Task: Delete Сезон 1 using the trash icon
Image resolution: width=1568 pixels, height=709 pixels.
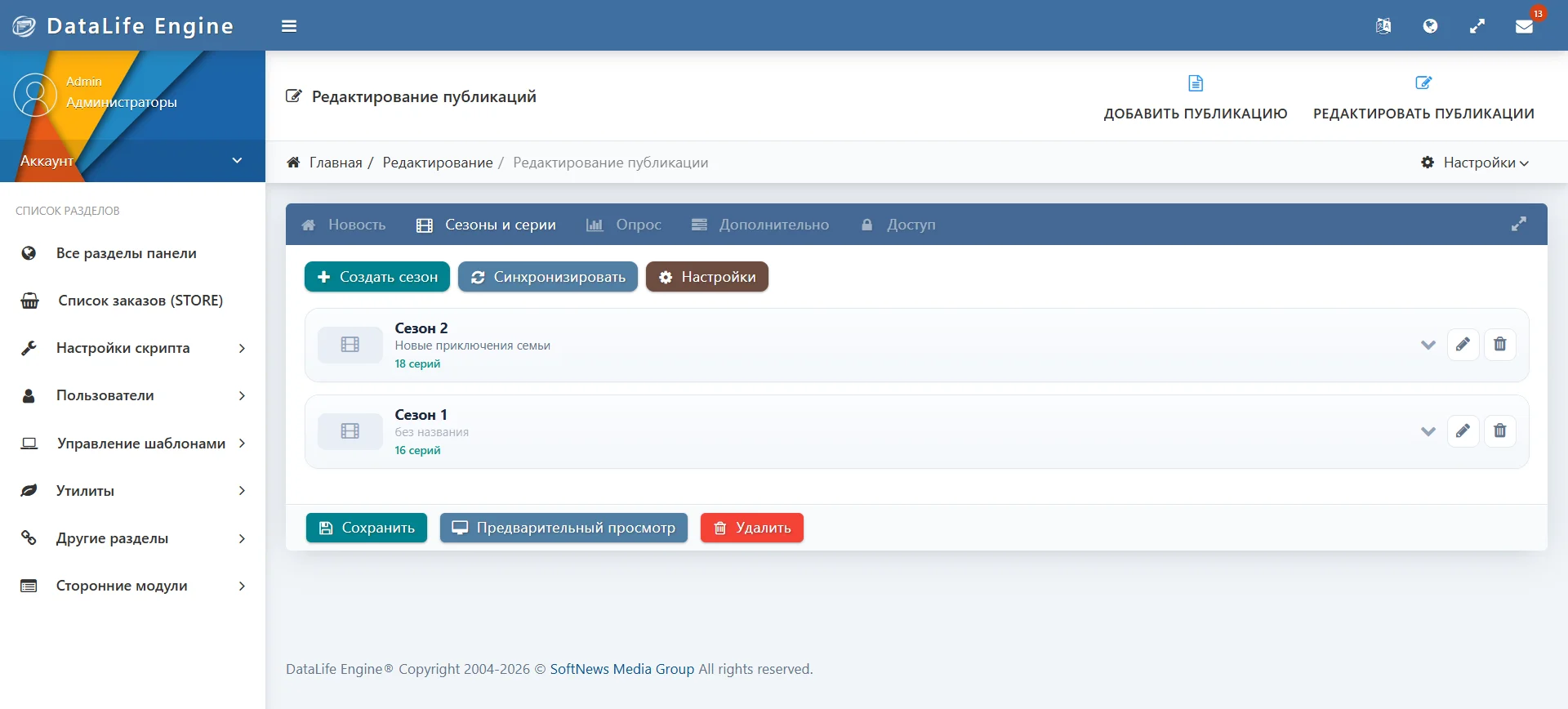Action: pyautogui.click(x=1499, y=431)
